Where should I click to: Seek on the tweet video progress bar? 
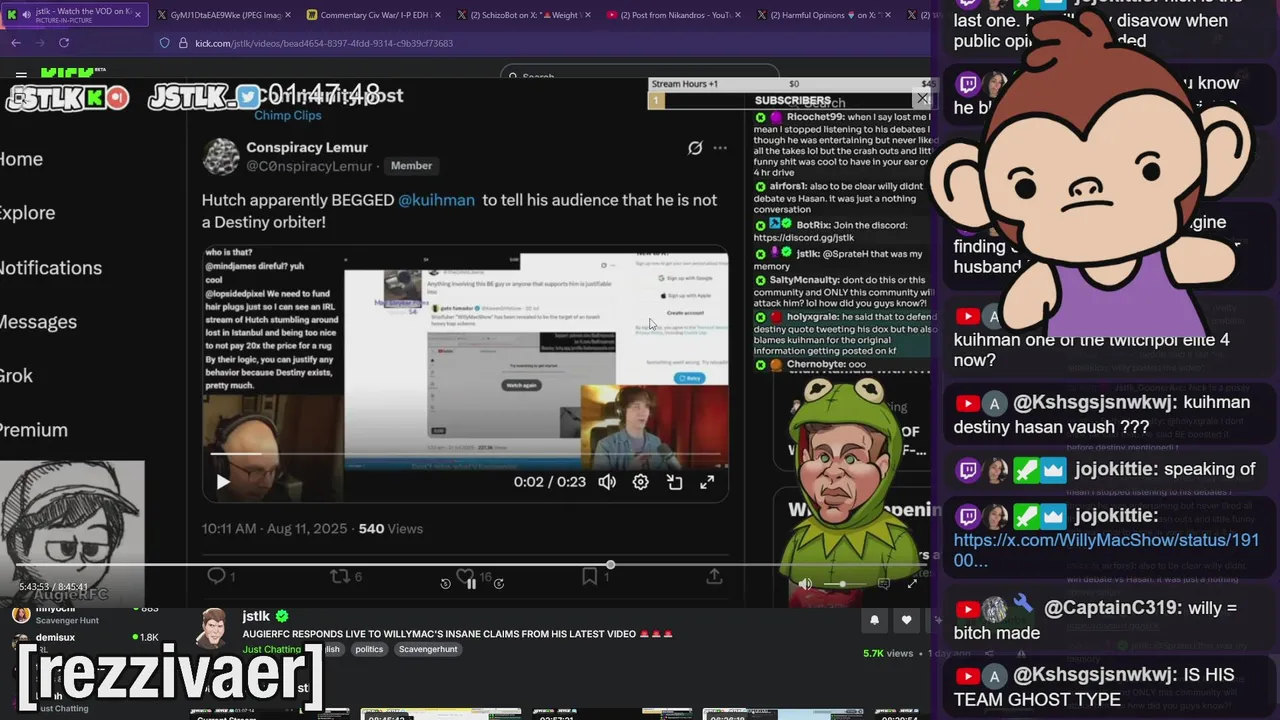465,454
